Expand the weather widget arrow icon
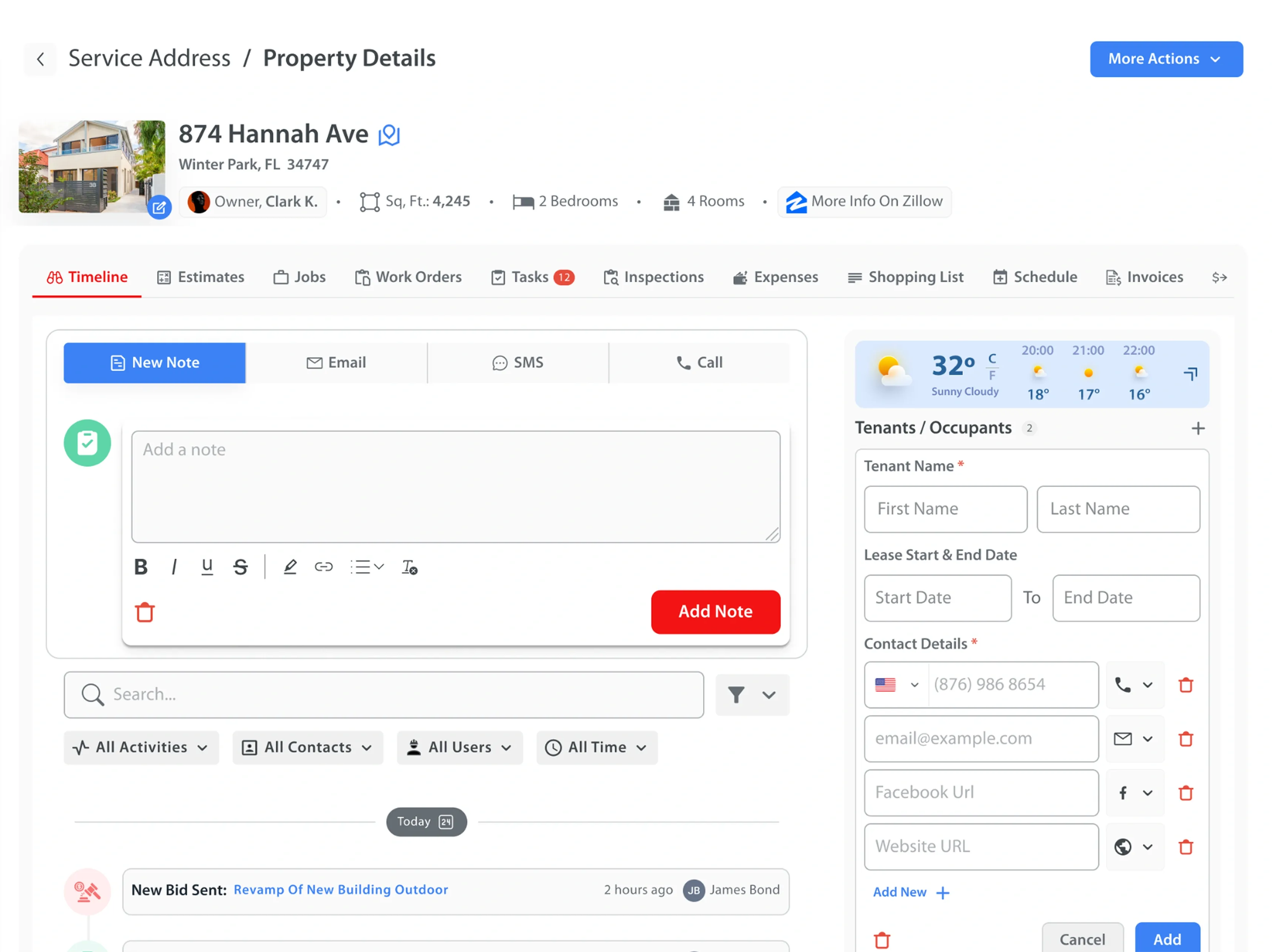Viewport: 1272px width, 952px height. pos(1190,374)
